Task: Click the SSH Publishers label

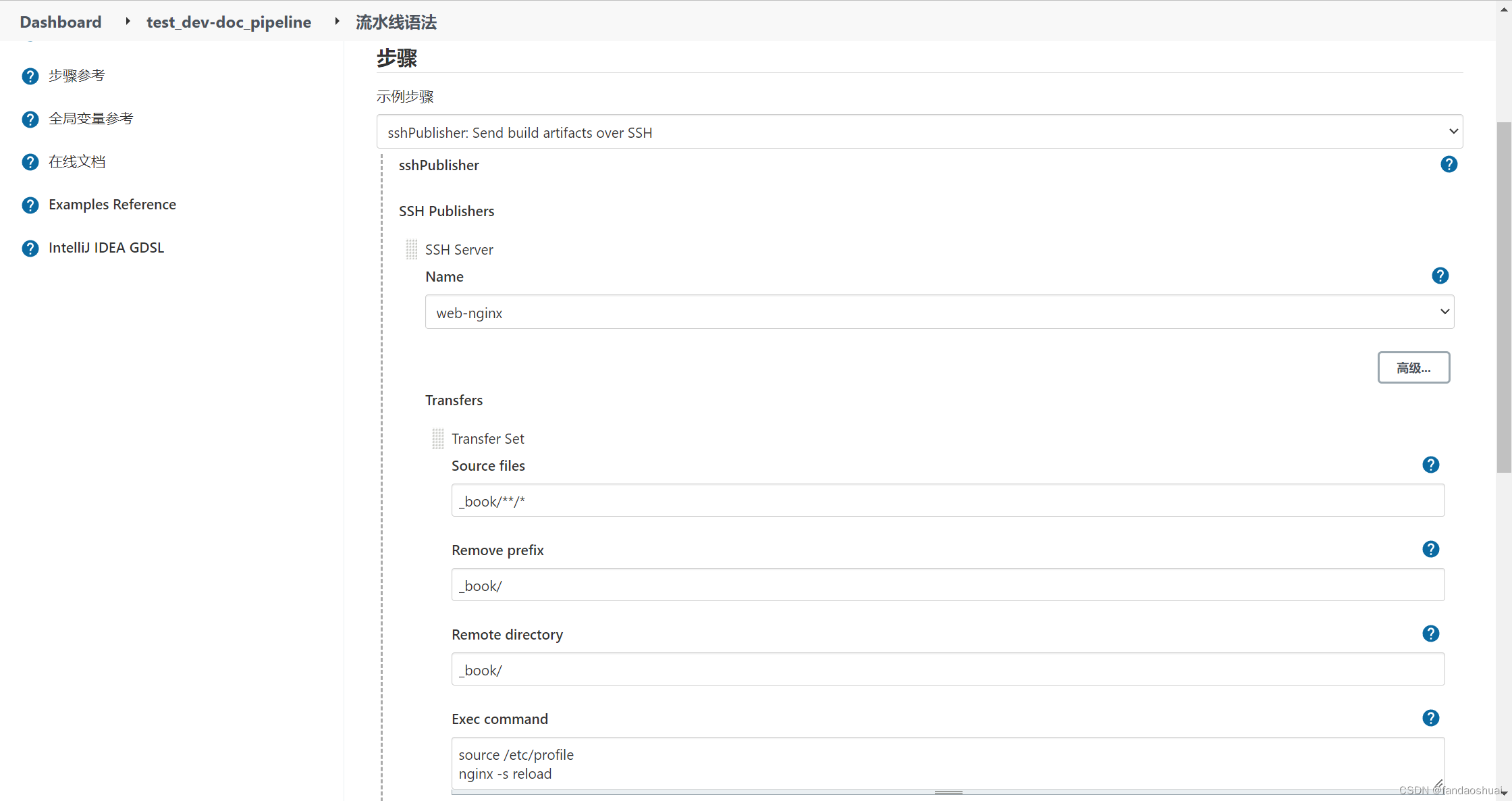Action: pyautogui.click(x=446, y=211)
